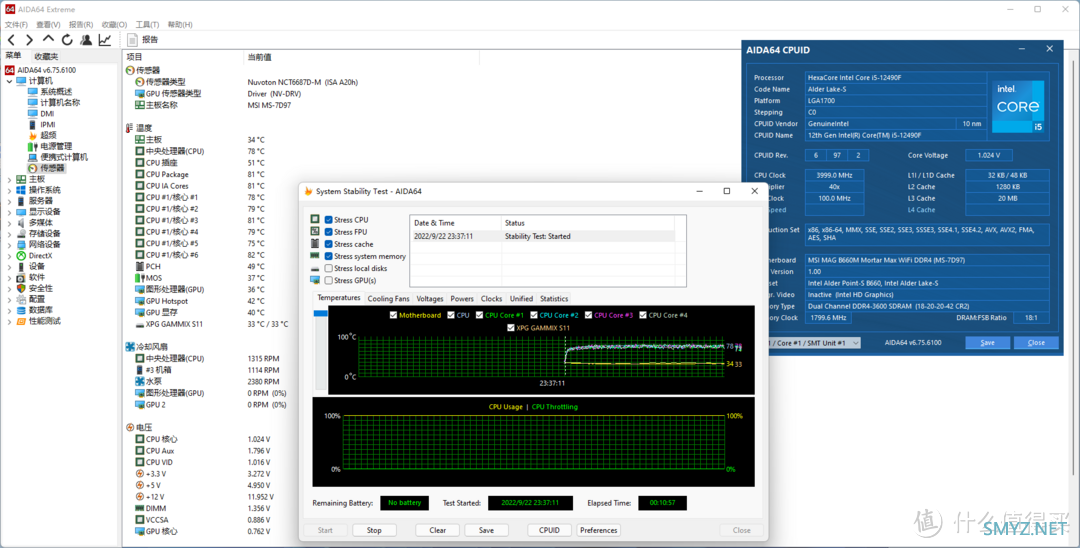Click the 安全性 shield icon in tree

point(21,288)
